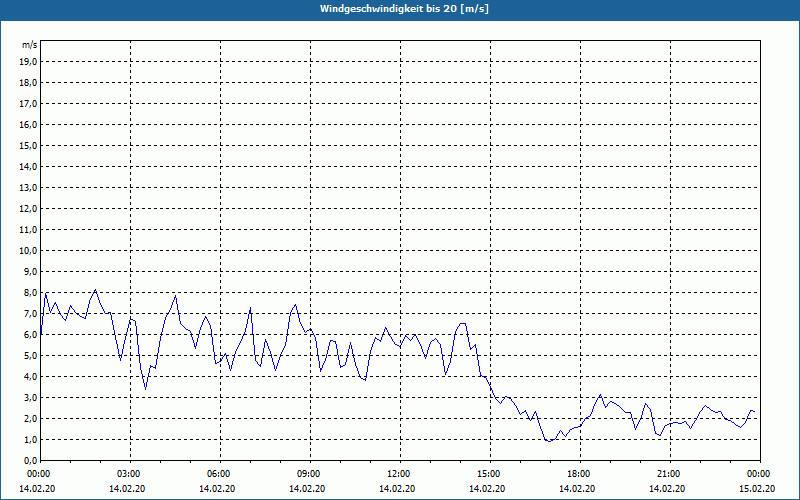Click the 15:00 time label
Screen dimensions: 800x500
489,473
